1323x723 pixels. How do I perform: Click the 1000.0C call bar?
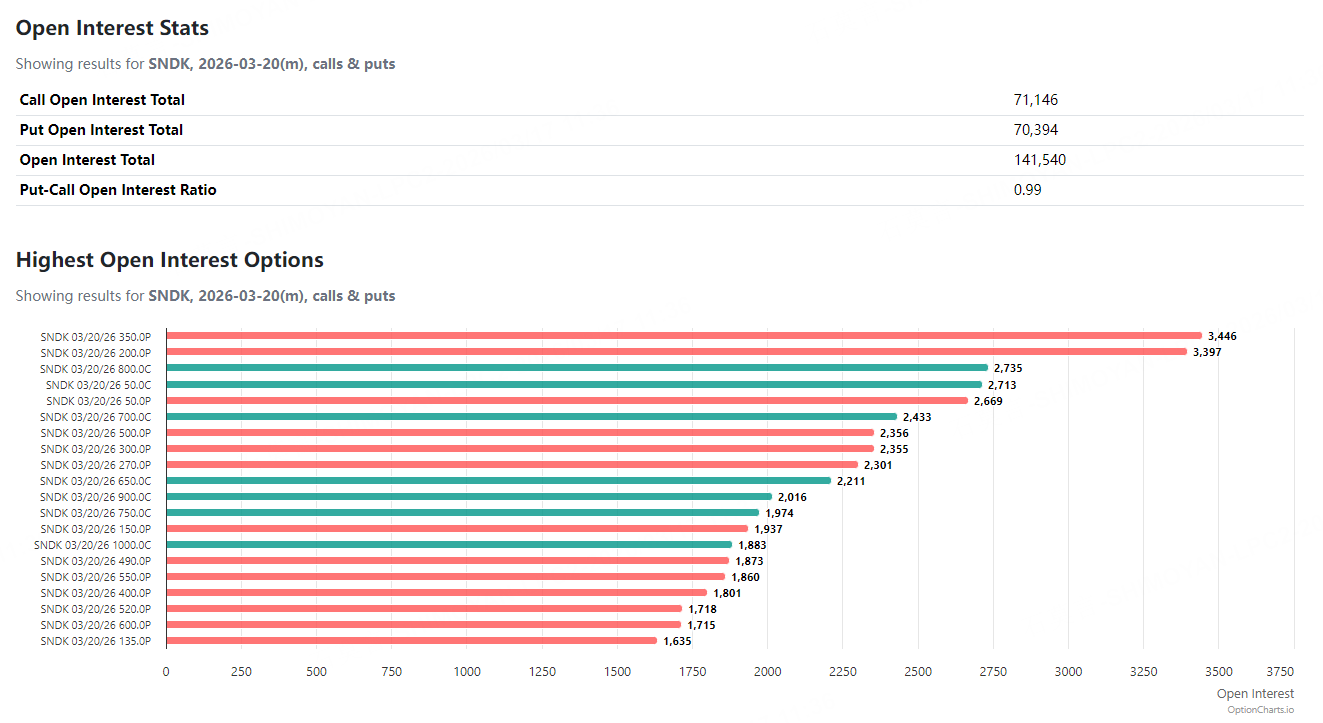click(449, 544)
